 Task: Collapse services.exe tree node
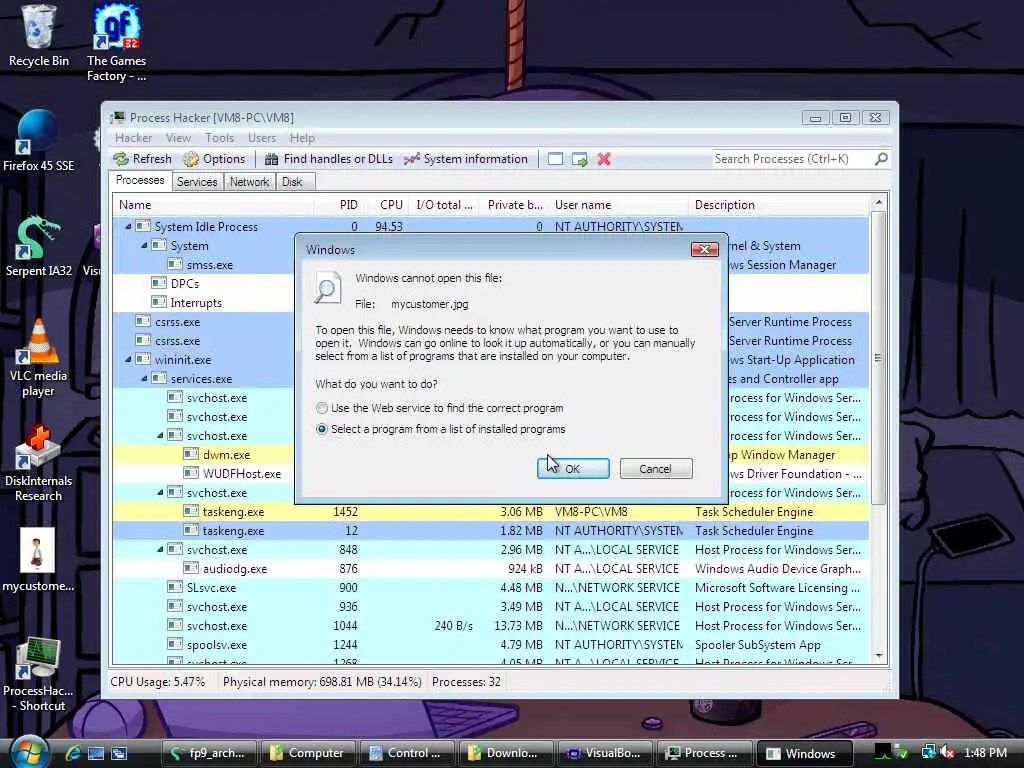click(144, 379)
